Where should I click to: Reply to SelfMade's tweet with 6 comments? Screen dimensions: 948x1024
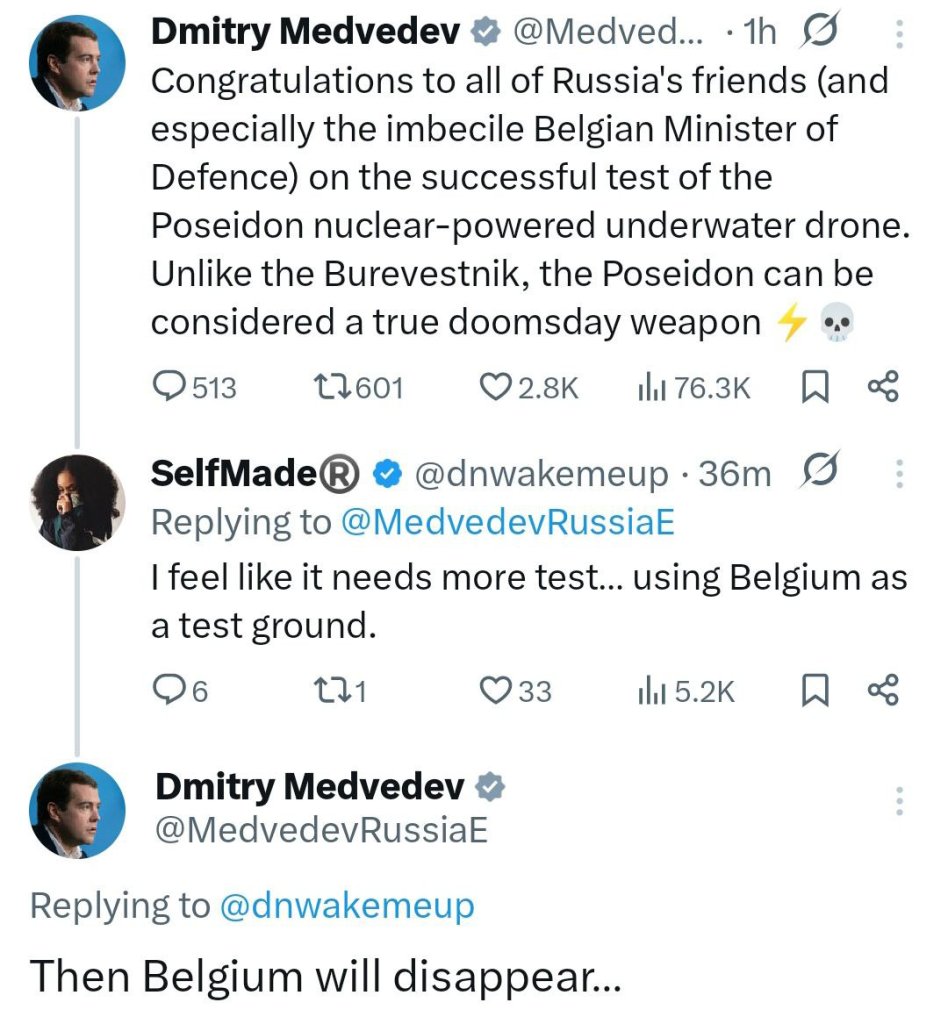166,690
